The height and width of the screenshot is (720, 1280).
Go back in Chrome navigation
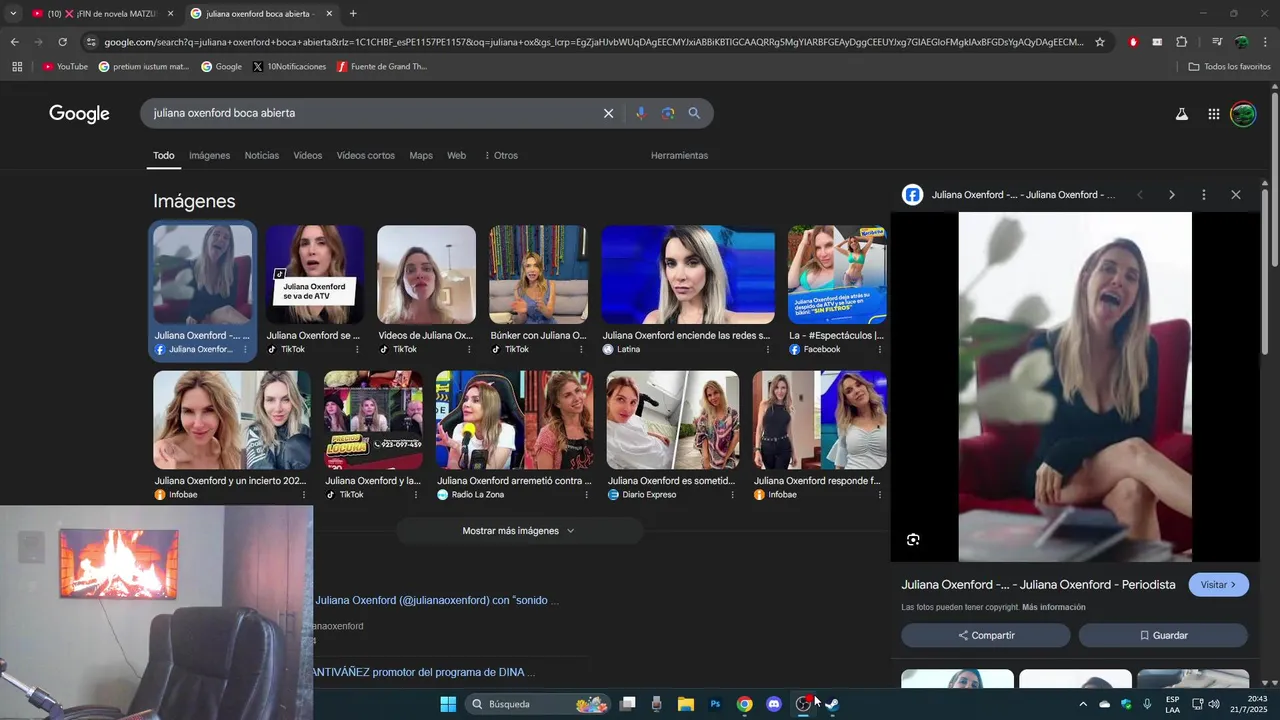pyautogui.click(x=14, y=42)
